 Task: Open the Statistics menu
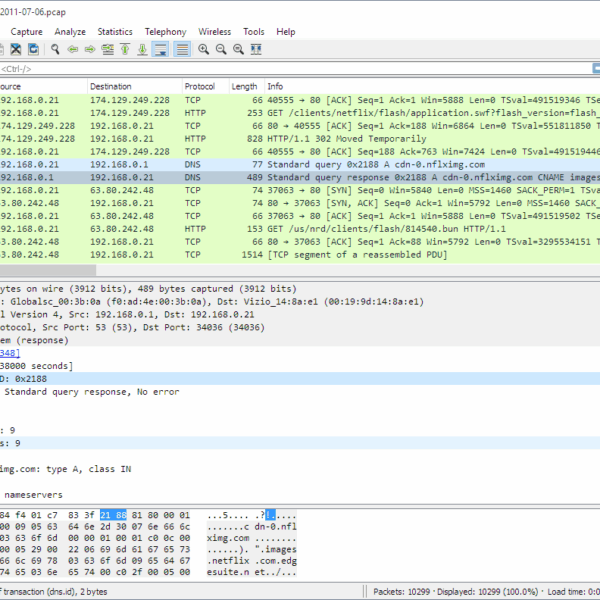point(115,32)
